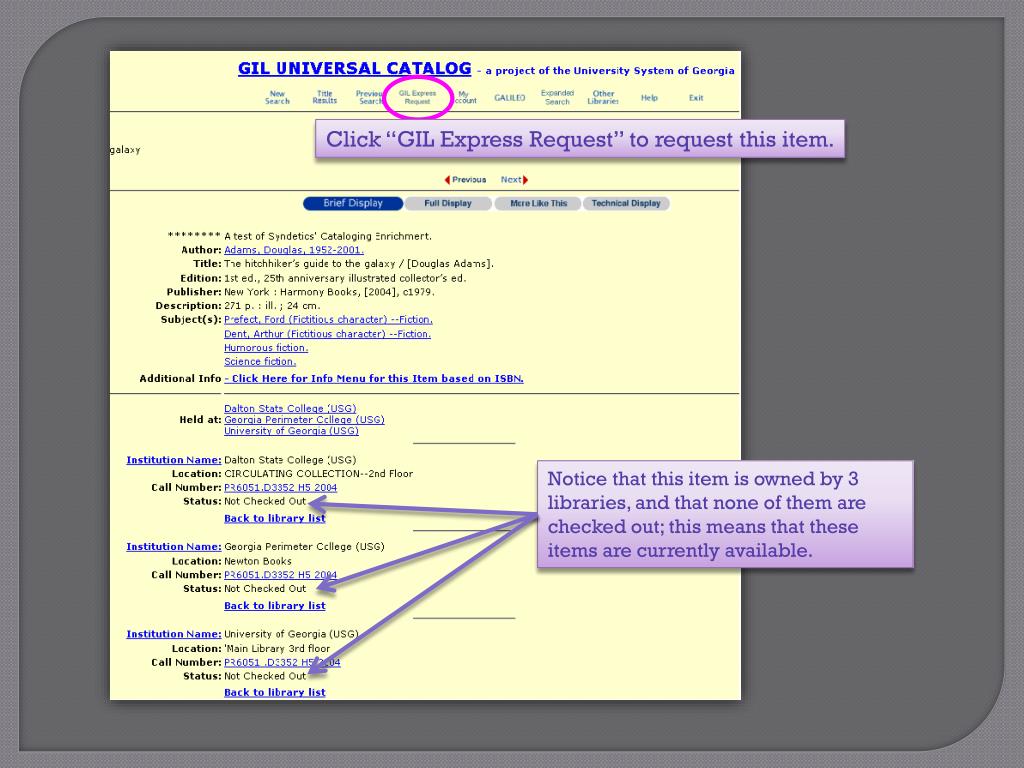
Task: Select the Newton Books location text
Action: pos(257,562)
